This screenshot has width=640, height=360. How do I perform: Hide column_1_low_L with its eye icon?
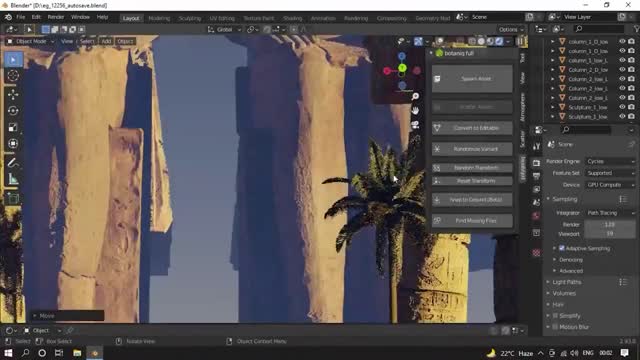coord(622,60)
